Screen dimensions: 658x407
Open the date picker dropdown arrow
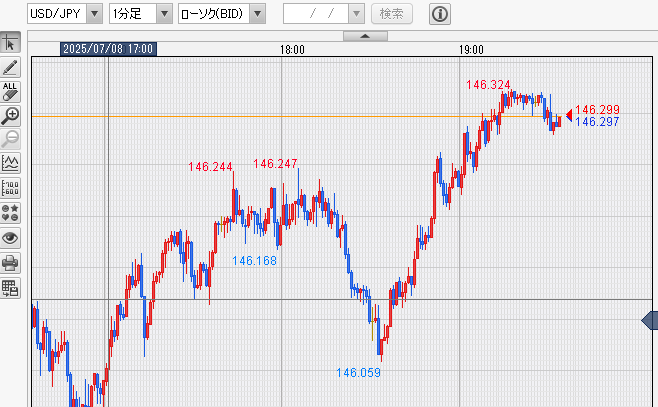356,14
